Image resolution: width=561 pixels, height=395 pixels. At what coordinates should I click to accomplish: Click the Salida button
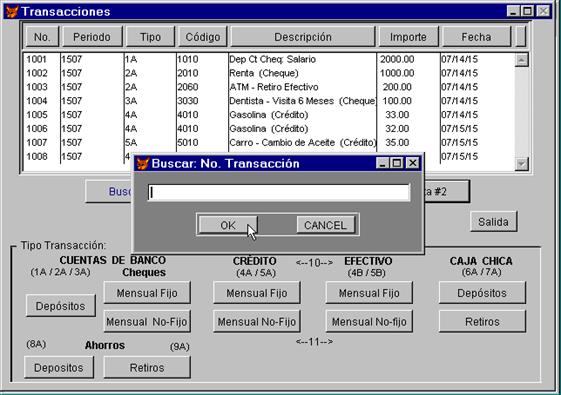click(x=493, y=222)
